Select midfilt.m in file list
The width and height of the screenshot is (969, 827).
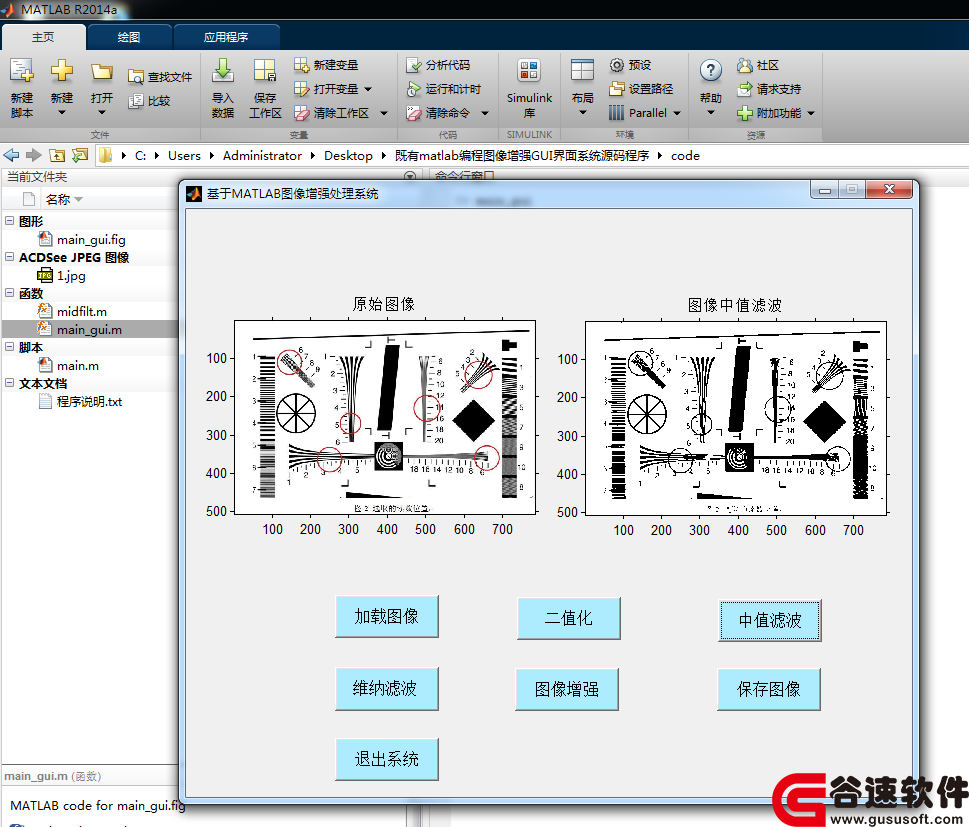82,312
